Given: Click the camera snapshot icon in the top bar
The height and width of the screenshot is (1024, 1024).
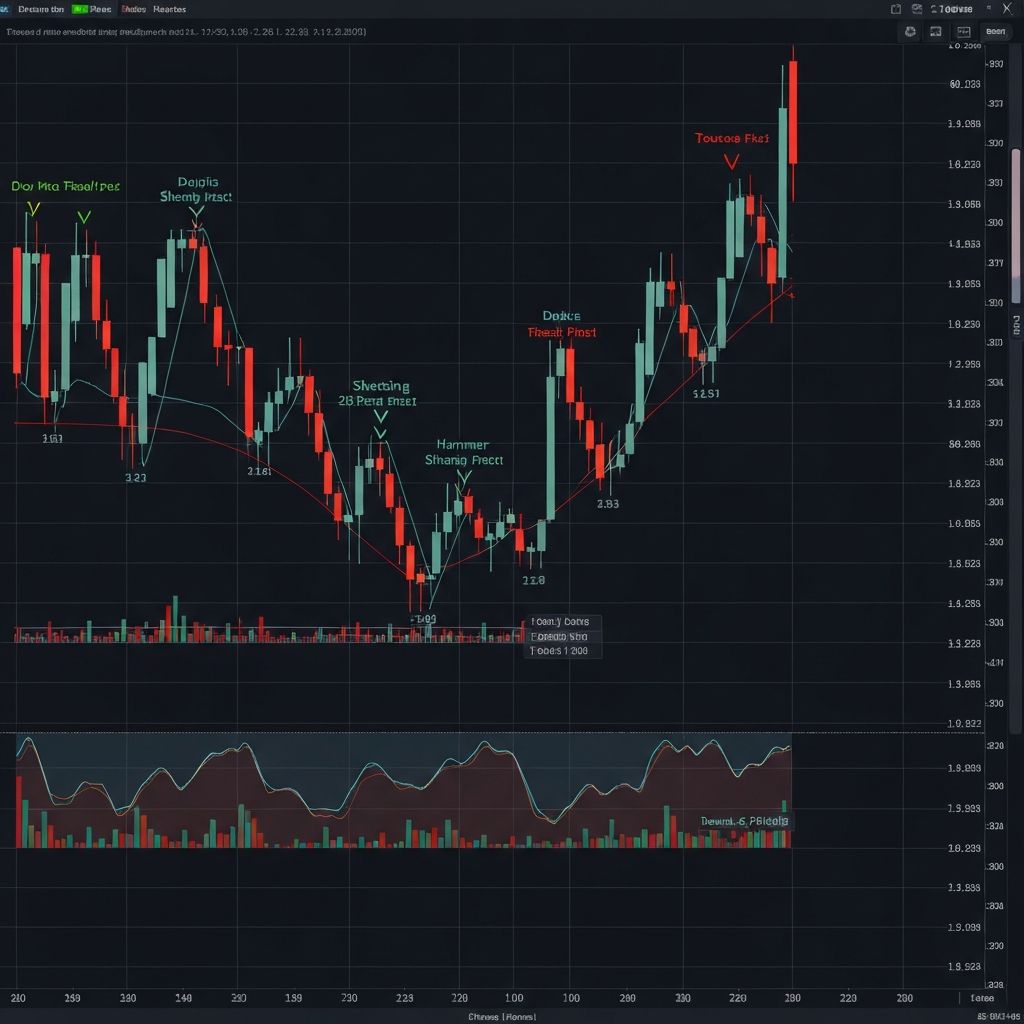Looking at the screenshot, I should coord(916,9).
